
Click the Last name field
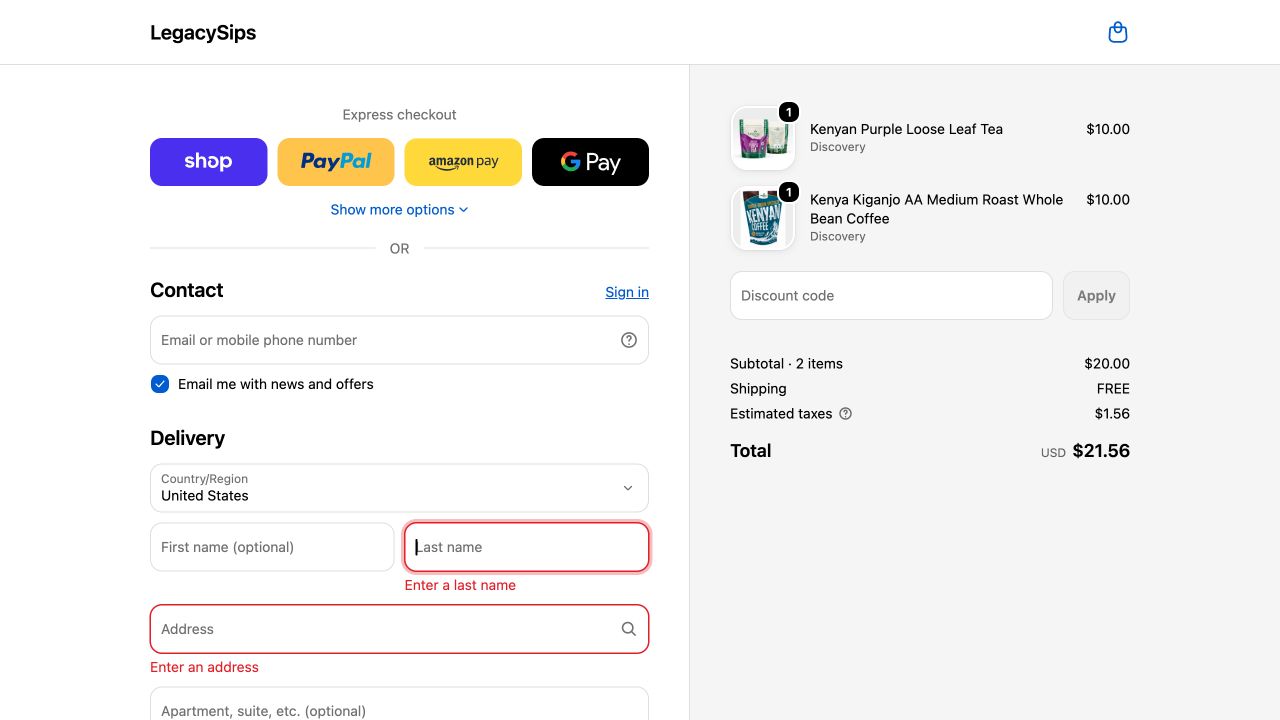coord(527,547)
